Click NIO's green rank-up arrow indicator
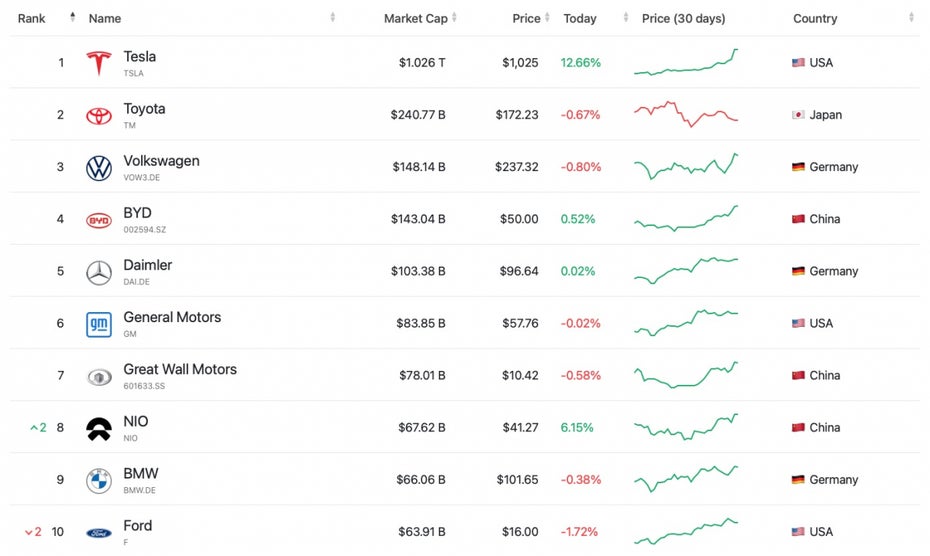The image size is (930, 556). 38,428
